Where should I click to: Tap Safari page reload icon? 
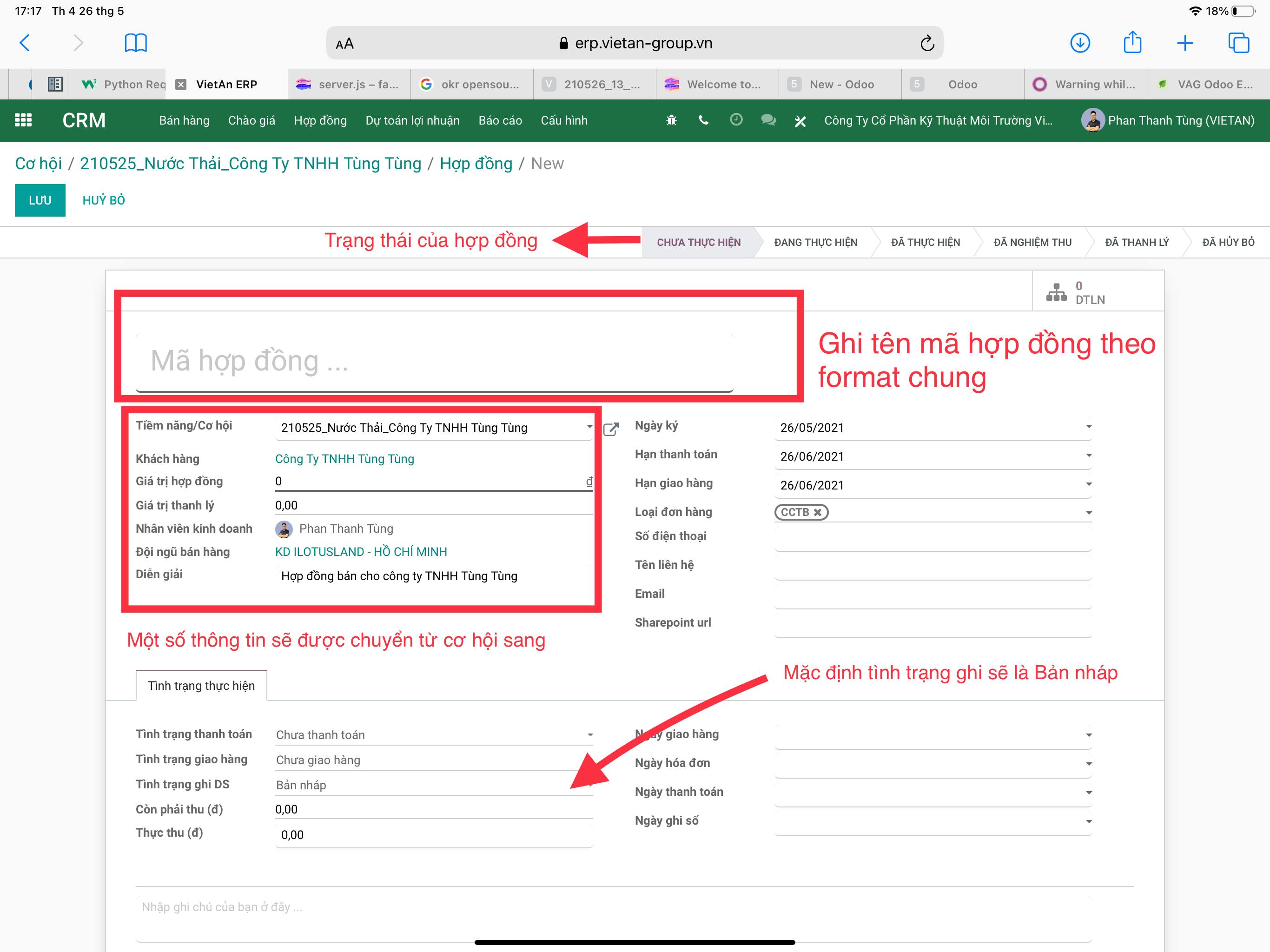point(926,43)
